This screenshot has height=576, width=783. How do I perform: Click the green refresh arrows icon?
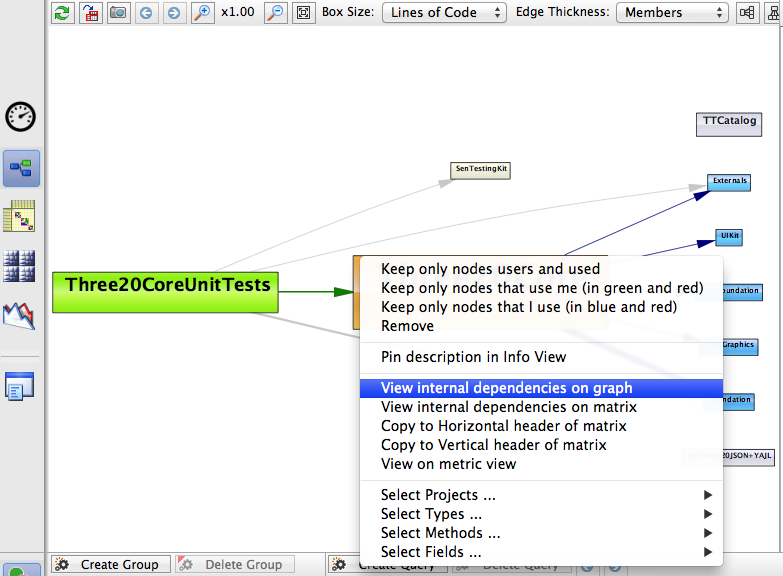tap(62, 12)
